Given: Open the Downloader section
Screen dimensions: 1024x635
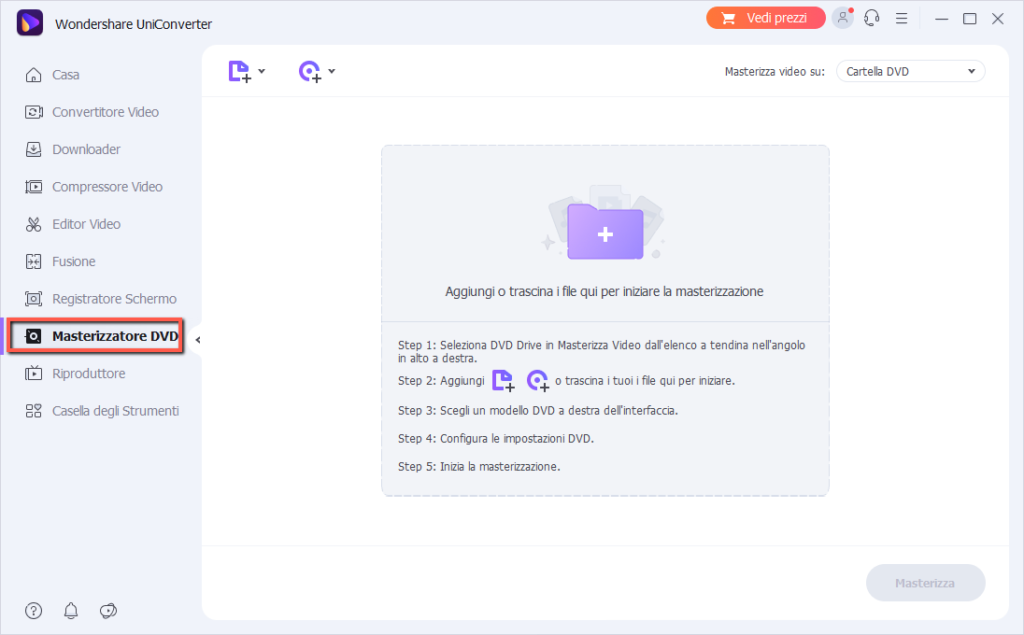Looking at the screenshot, I should coord(86,149).
